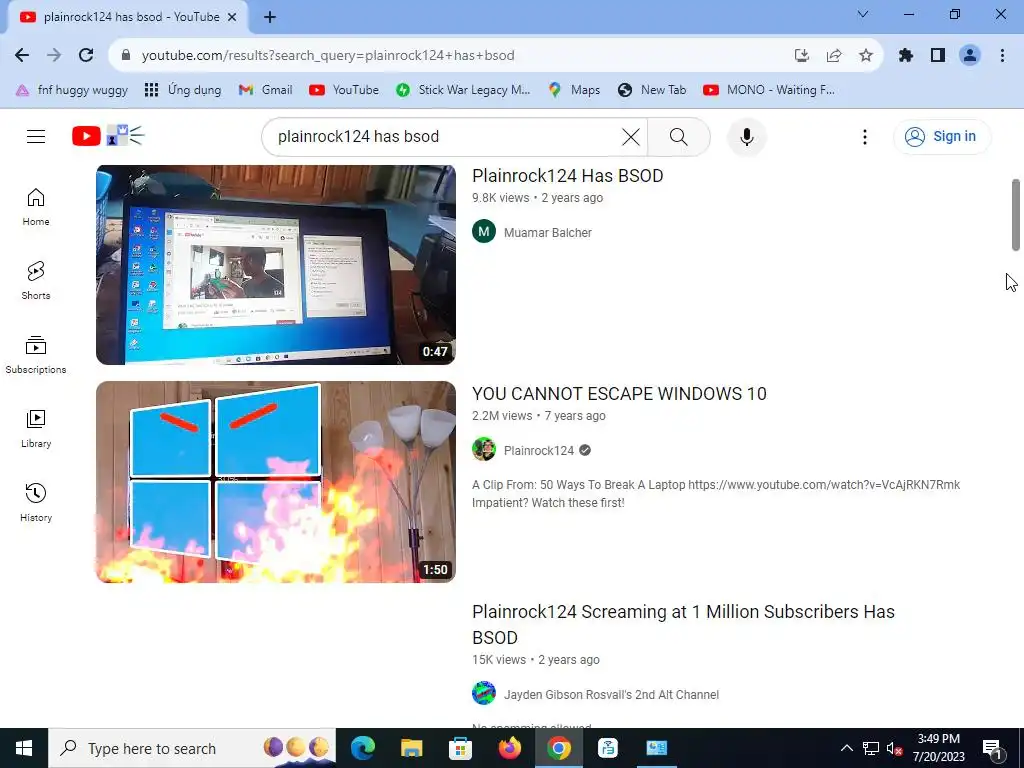The height and width of the screenshot is (768, 1024).
Task: Launch Microsoft Edge from the taskbar
Action: [x=363, y=748]
